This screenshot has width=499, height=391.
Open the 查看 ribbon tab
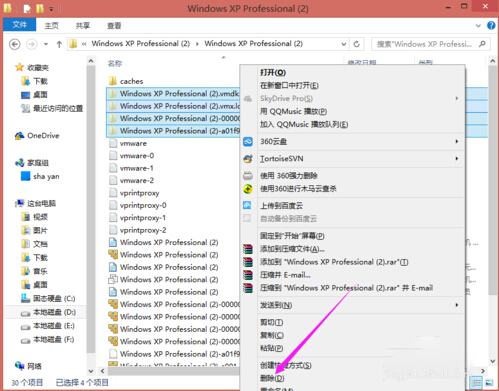[114, 26]
